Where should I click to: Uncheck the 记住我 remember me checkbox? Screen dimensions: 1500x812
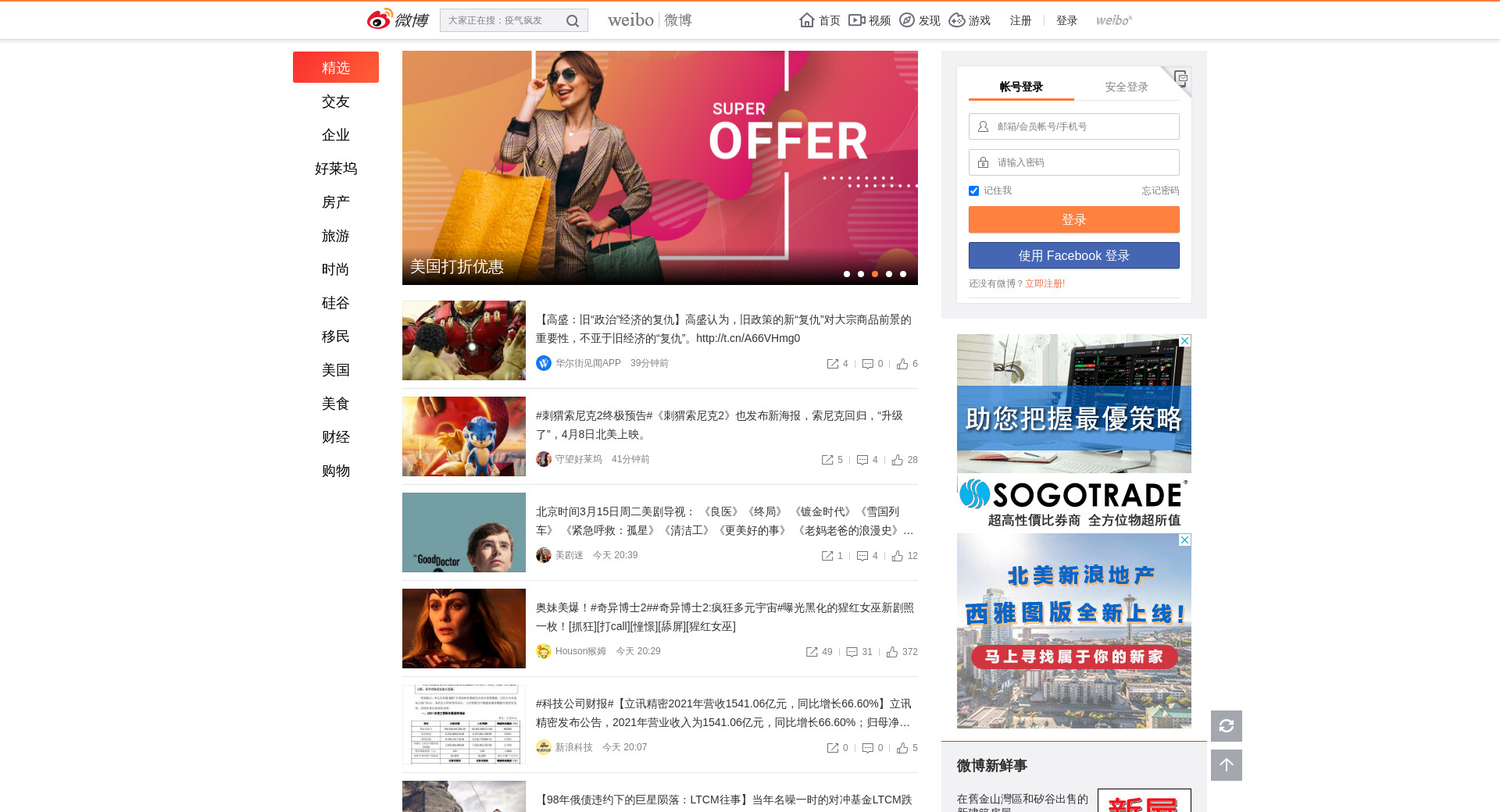point(973,191)
